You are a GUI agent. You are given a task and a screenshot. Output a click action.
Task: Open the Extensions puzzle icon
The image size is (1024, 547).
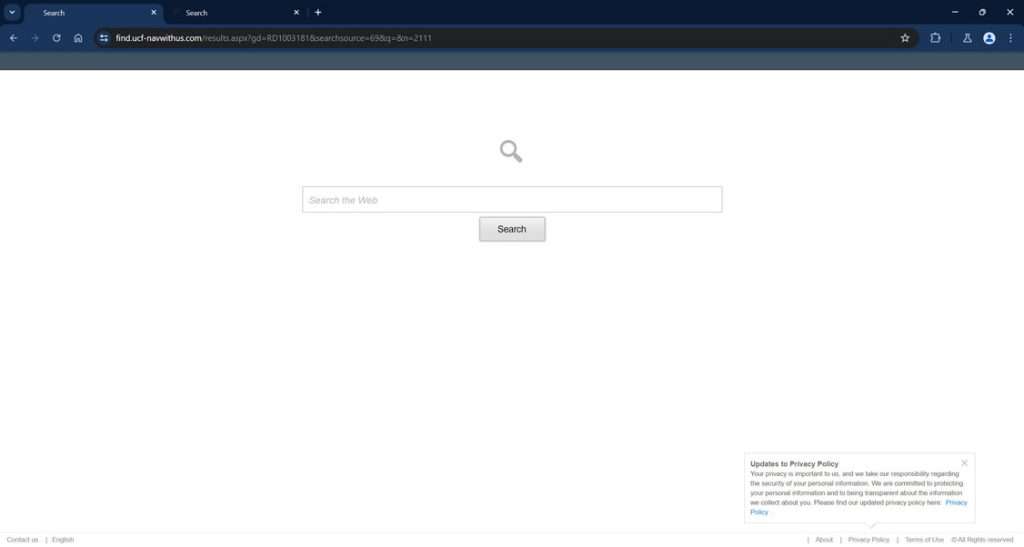pyautogui.click(x=935, y=38)
